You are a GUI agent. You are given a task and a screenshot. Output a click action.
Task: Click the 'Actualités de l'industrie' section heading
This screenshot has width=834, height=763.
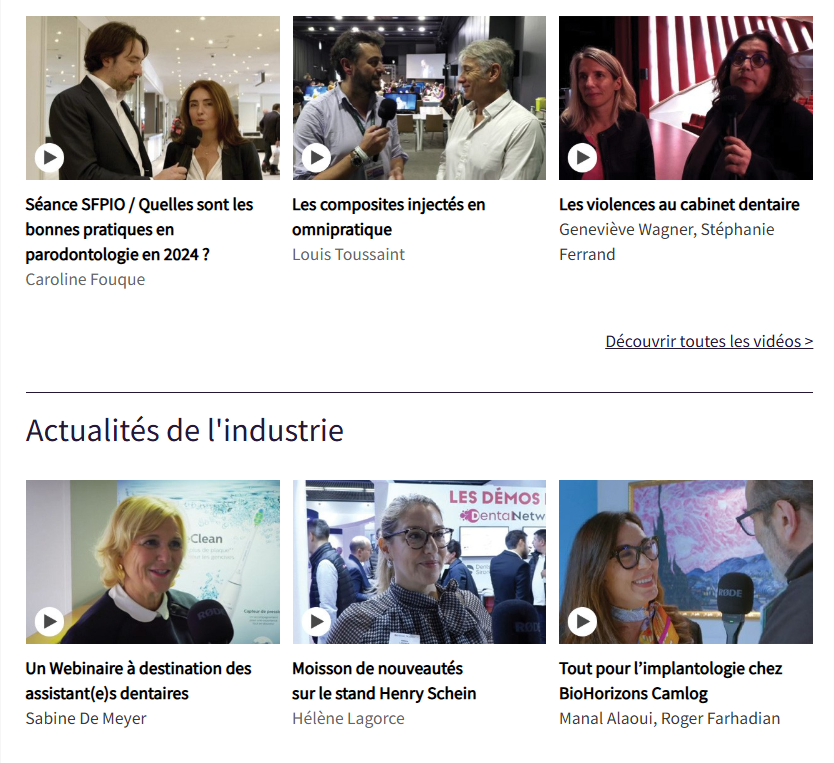(x=185, y=430)
